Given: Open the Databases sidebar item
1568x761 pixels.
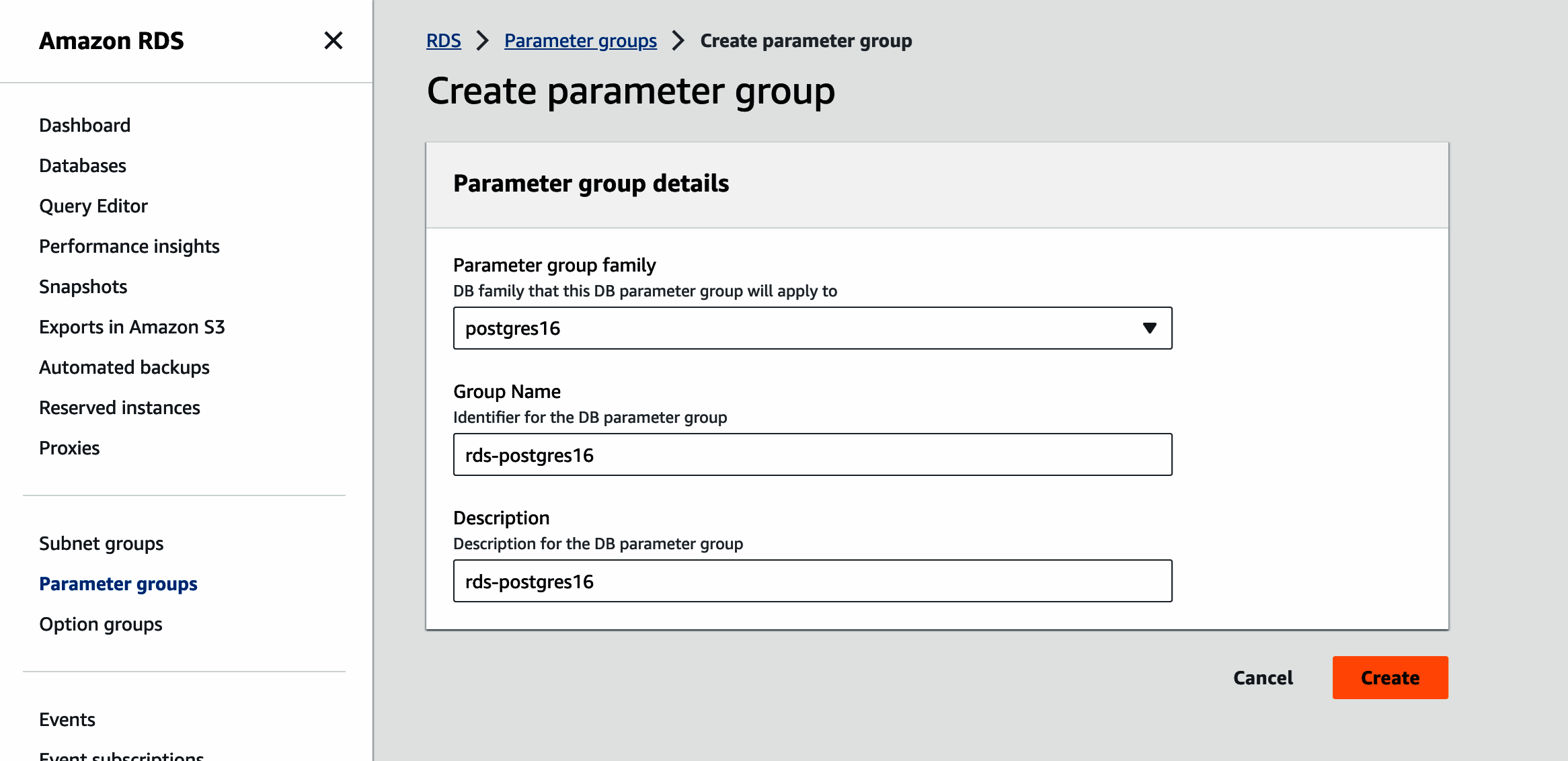Looking at the screenshot, I should tap(83, 165).
